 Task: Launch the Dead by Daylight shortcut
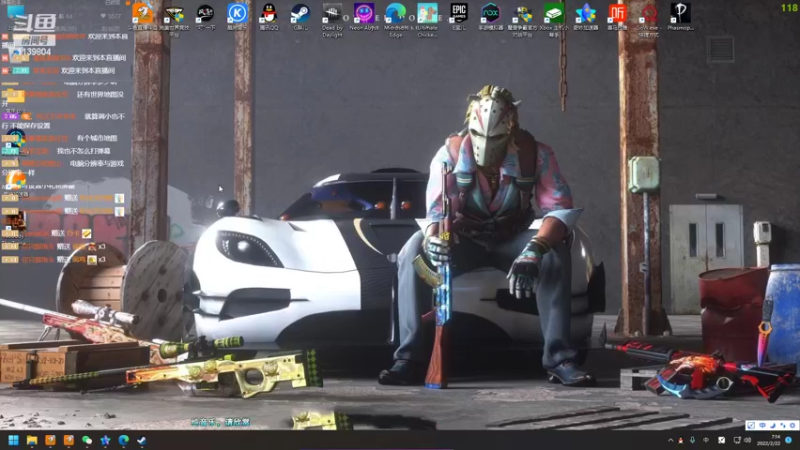pyautogui.click(x=332, y=17)
